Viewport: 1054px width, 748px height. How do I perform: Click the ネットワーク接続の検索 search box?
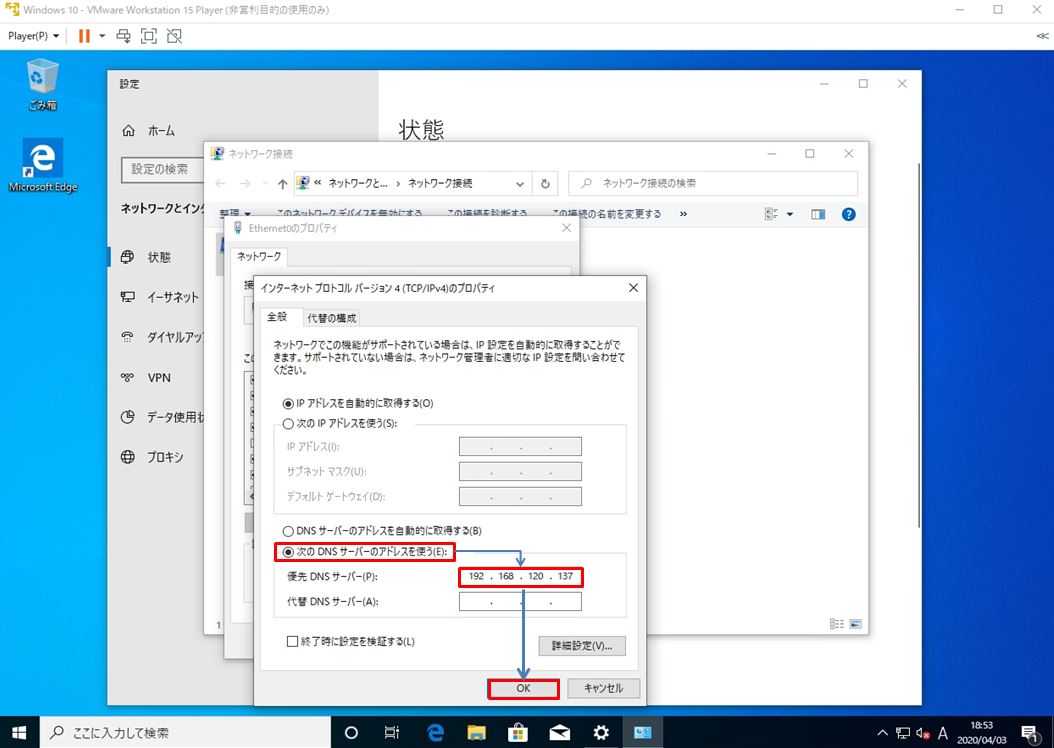(x=713, y=183)
